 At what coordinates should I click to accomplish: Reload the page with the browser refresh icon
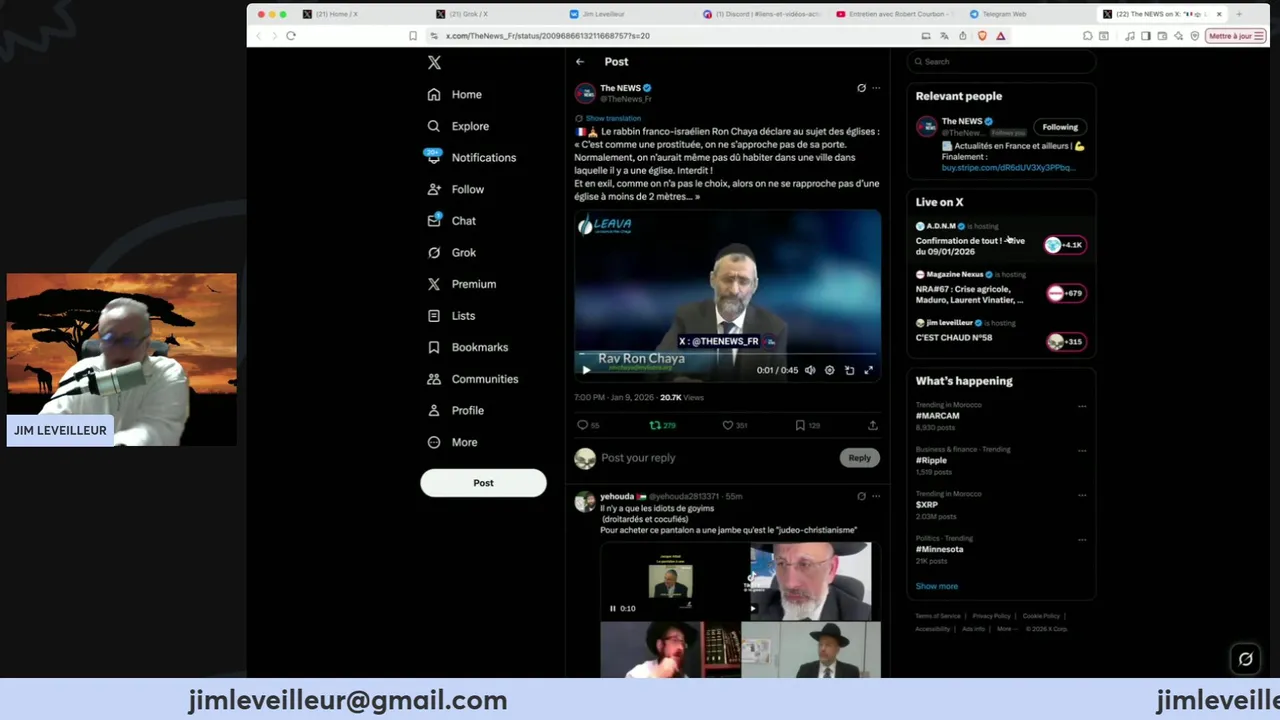pos(291,36)
